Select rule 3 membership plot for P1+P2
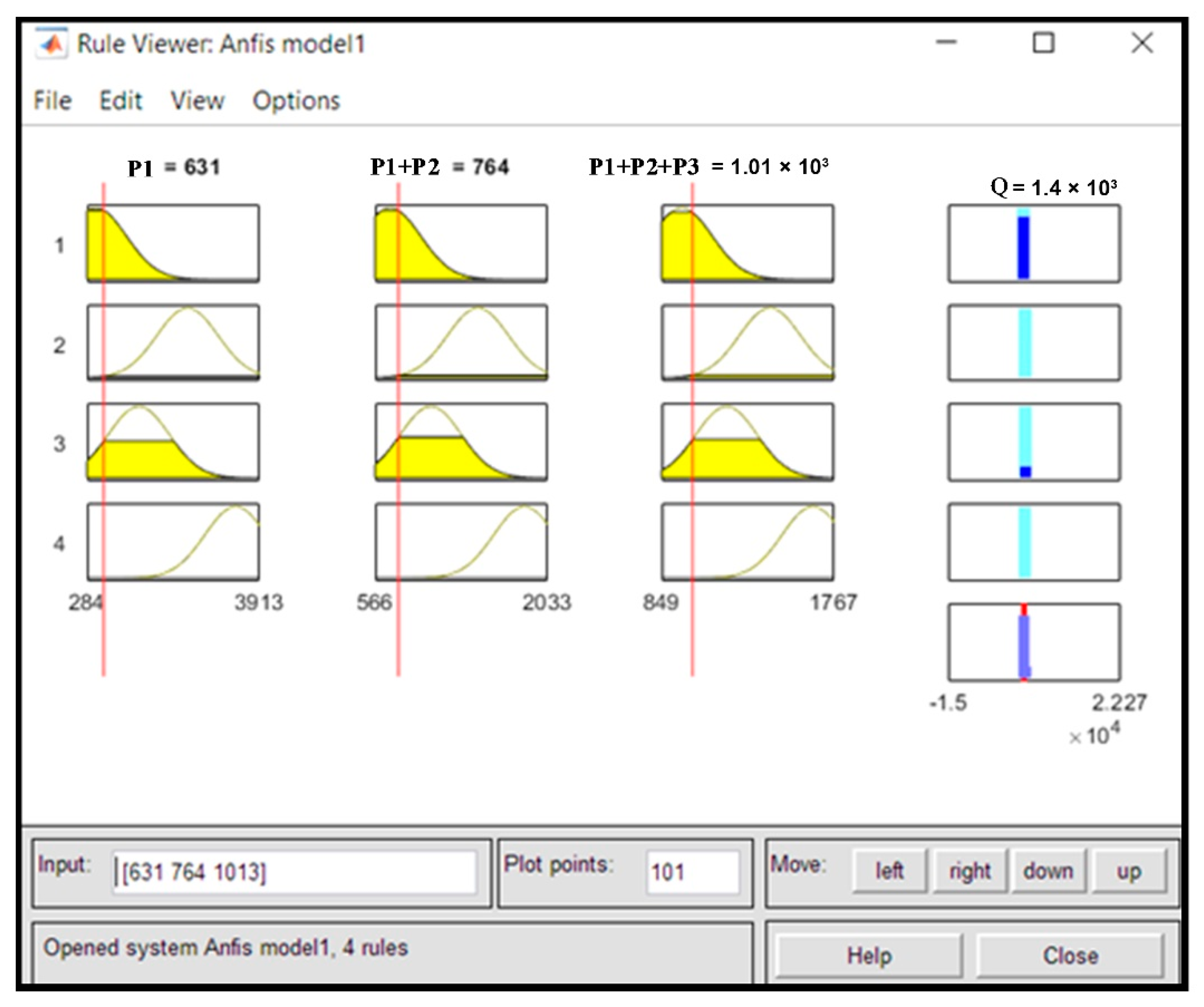Screen dimensions: 1204x1007 [x=461, y=442]
